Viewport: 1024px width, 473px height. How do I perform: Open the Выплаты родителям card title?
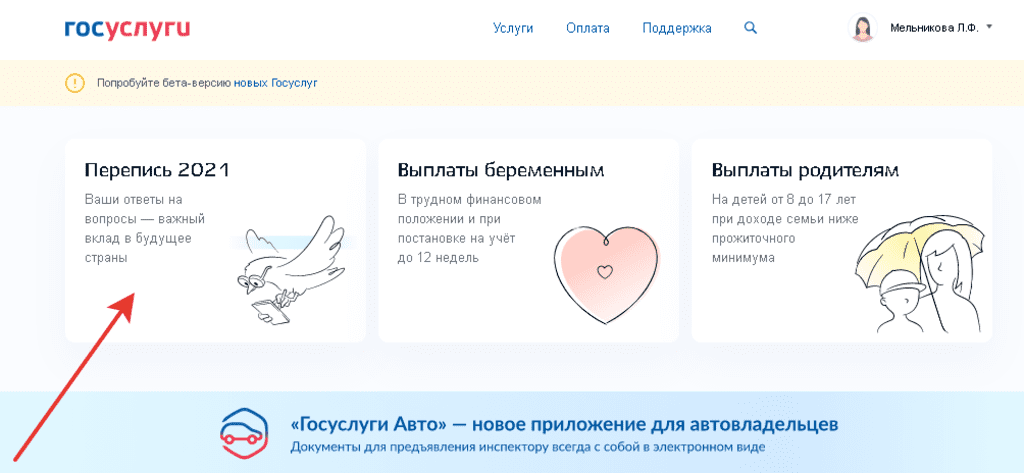pos(805,171)
